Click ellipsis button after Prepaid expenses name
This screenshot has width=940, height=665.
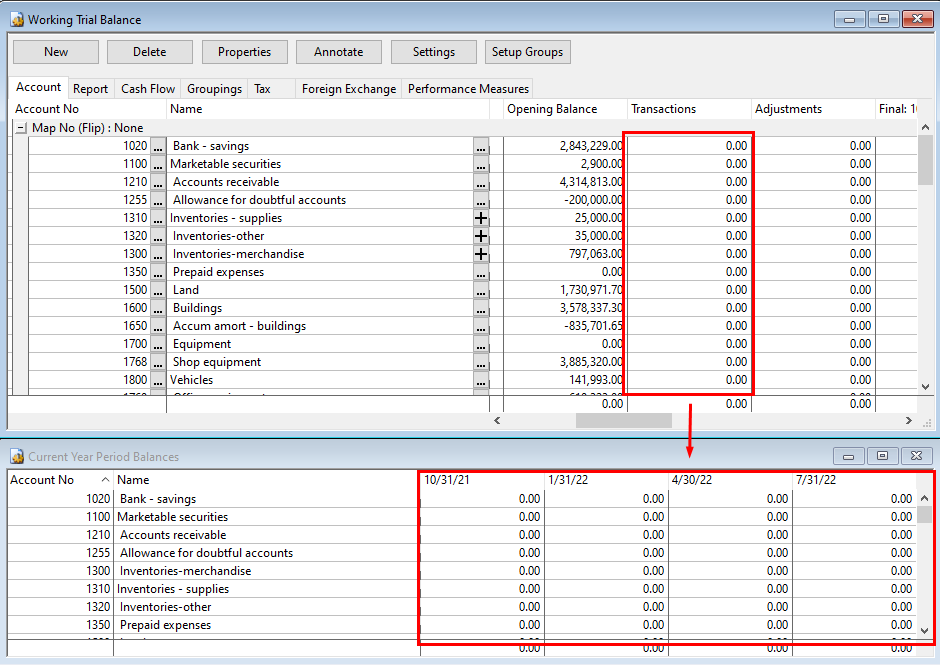click(481, 272)
